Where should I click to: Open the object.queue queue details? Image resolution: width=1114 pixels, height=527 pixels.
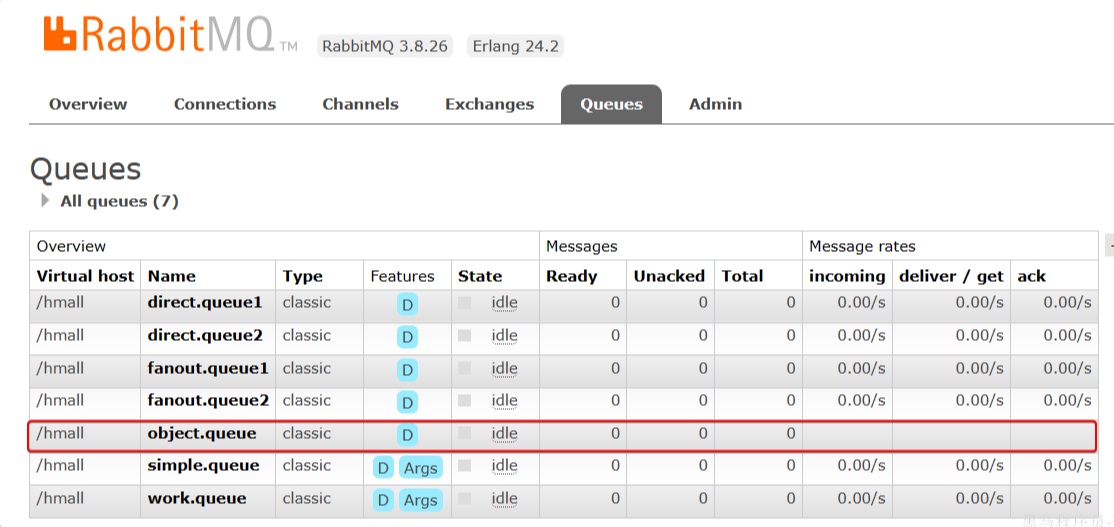(202, 433)
